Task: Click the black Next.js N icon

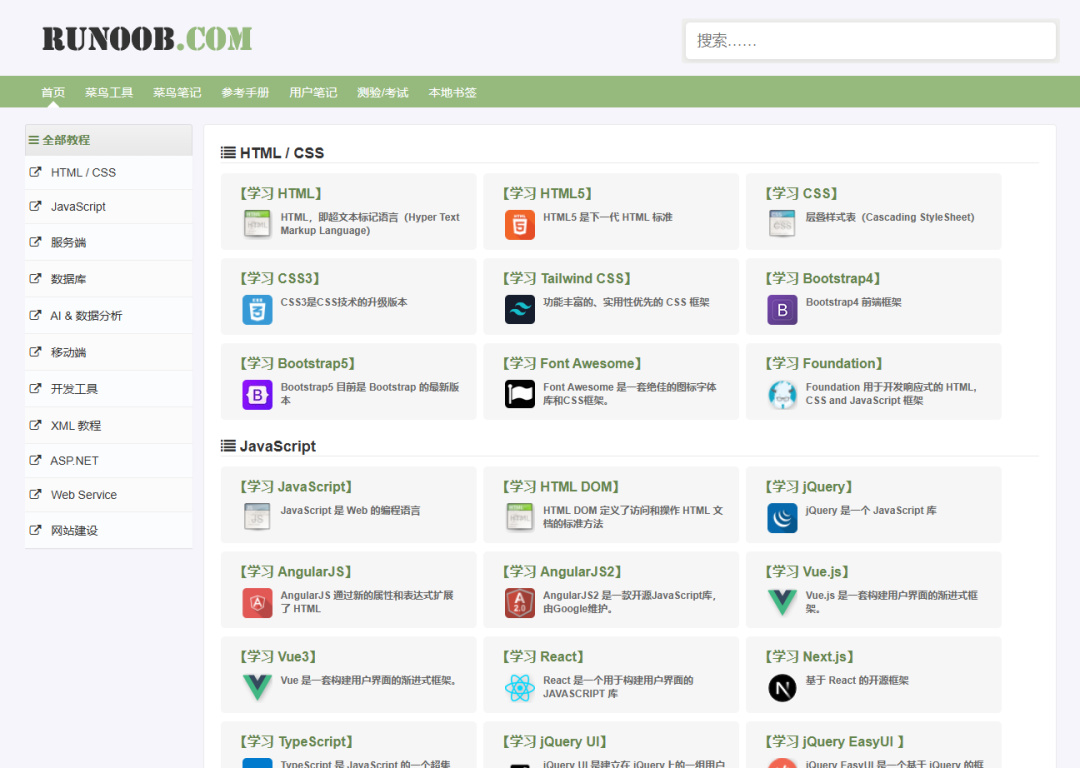Action: tap(782, 687)
